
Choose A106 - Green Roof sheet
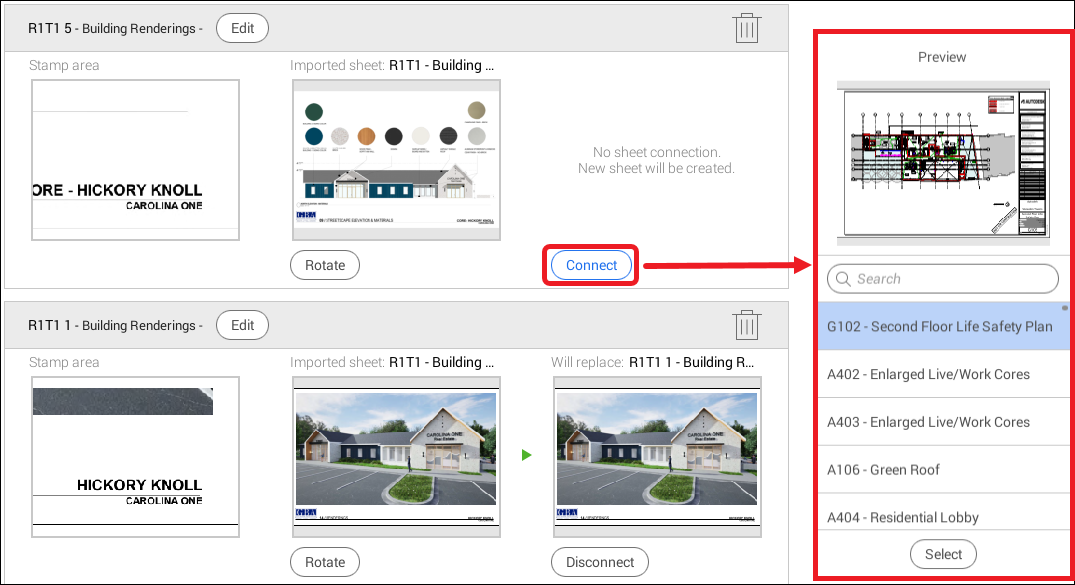883,469
